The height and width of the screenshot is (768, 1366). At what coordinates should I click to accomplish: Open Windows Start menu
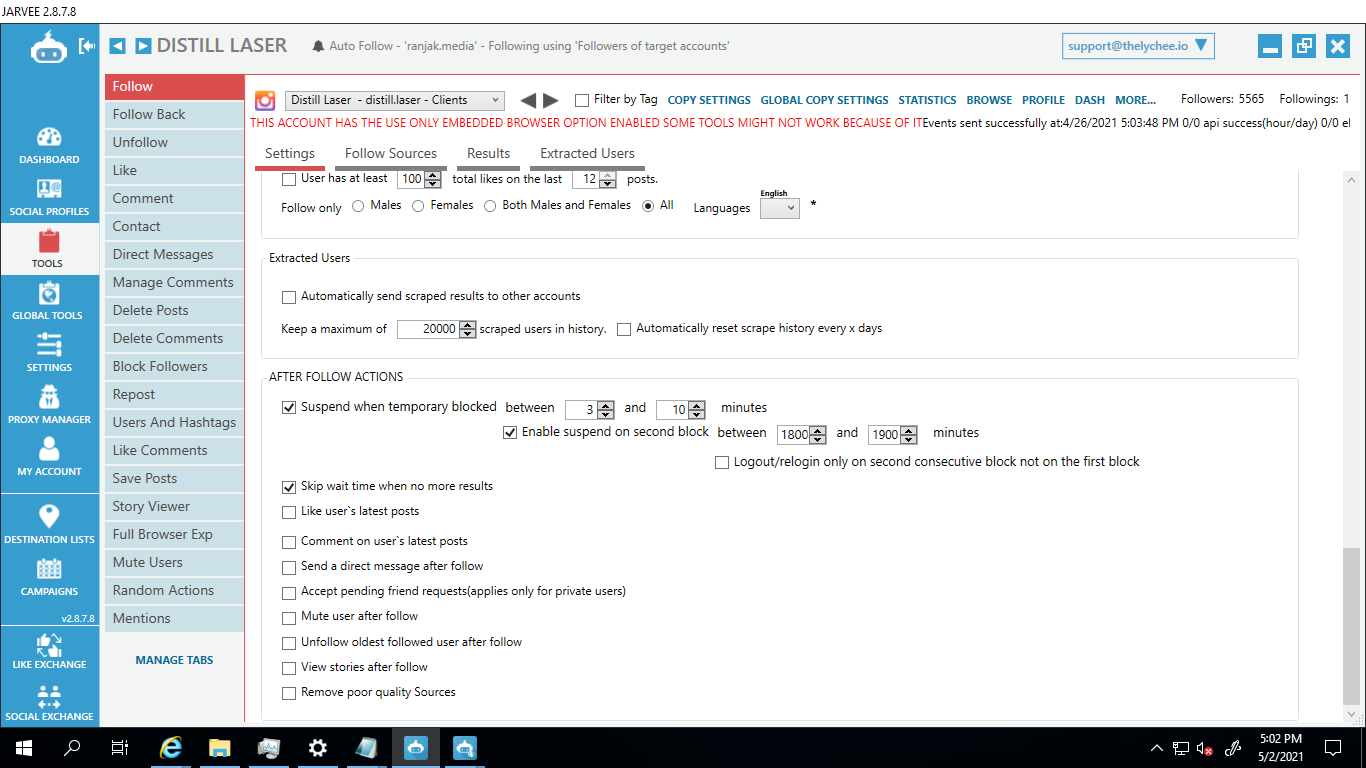pyautogui.click(x=23, y=747)
